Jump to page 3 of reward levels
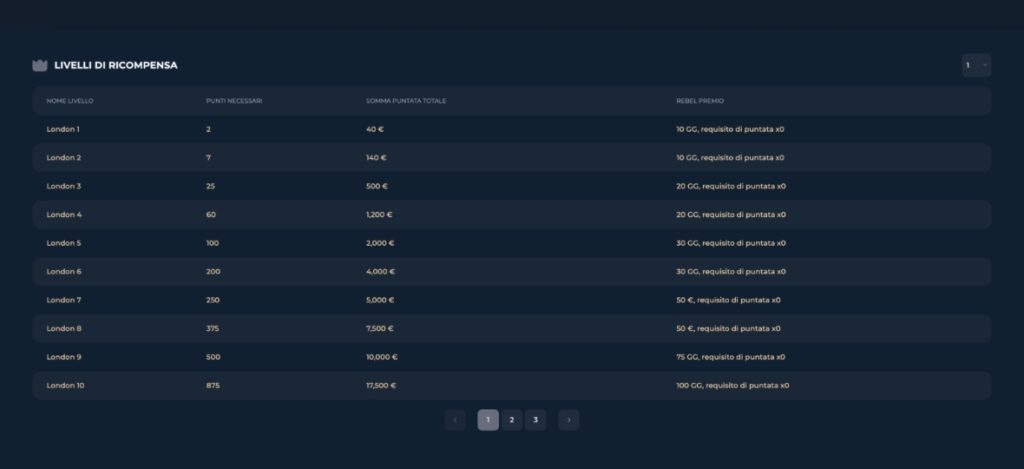The height and width of the screenshot is (469, 1024). 536,420
